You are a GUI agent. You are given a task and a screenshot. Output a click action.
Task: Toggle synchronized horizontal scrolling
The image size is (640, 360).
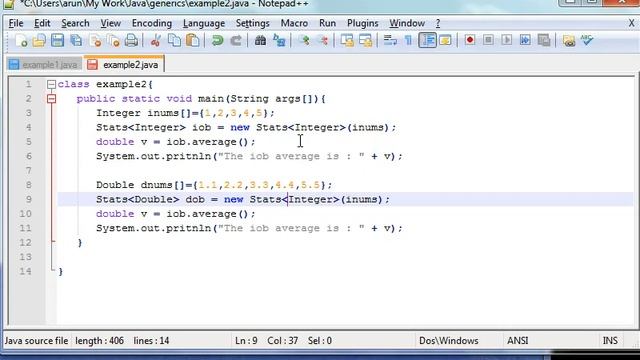[x=366, y=40]
